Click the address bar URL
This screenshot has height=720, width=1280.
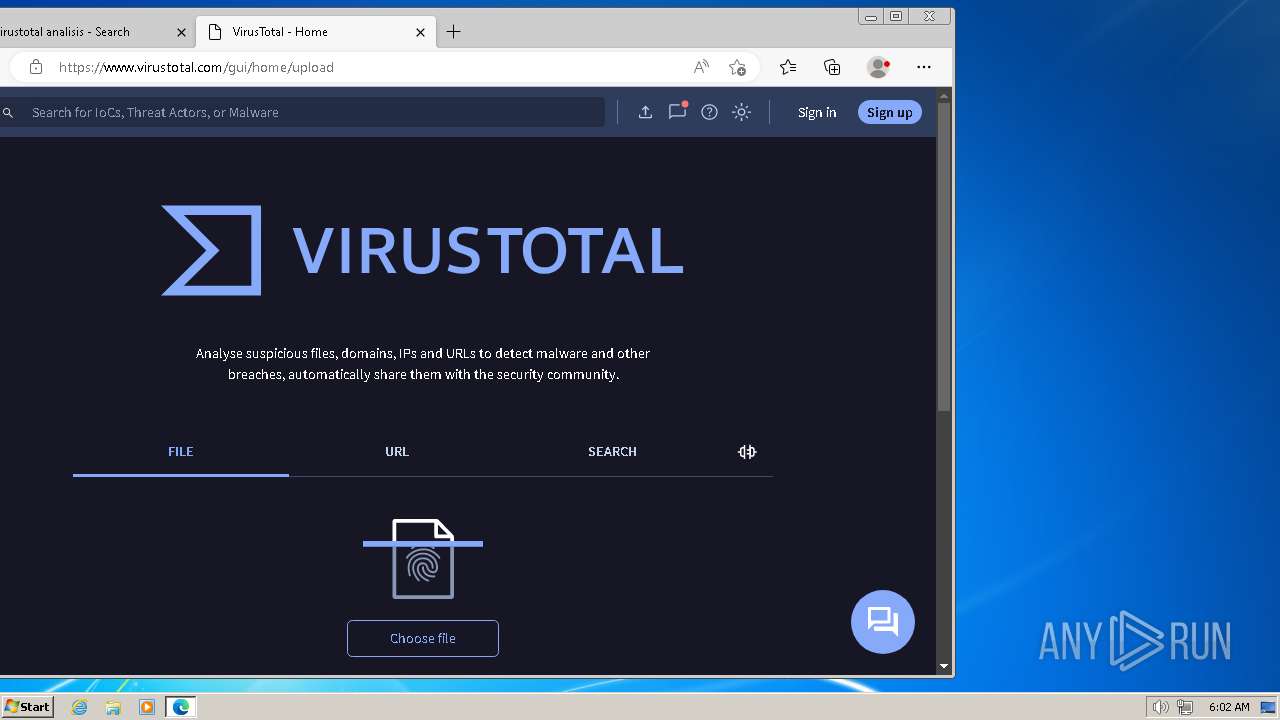point(196,67)
